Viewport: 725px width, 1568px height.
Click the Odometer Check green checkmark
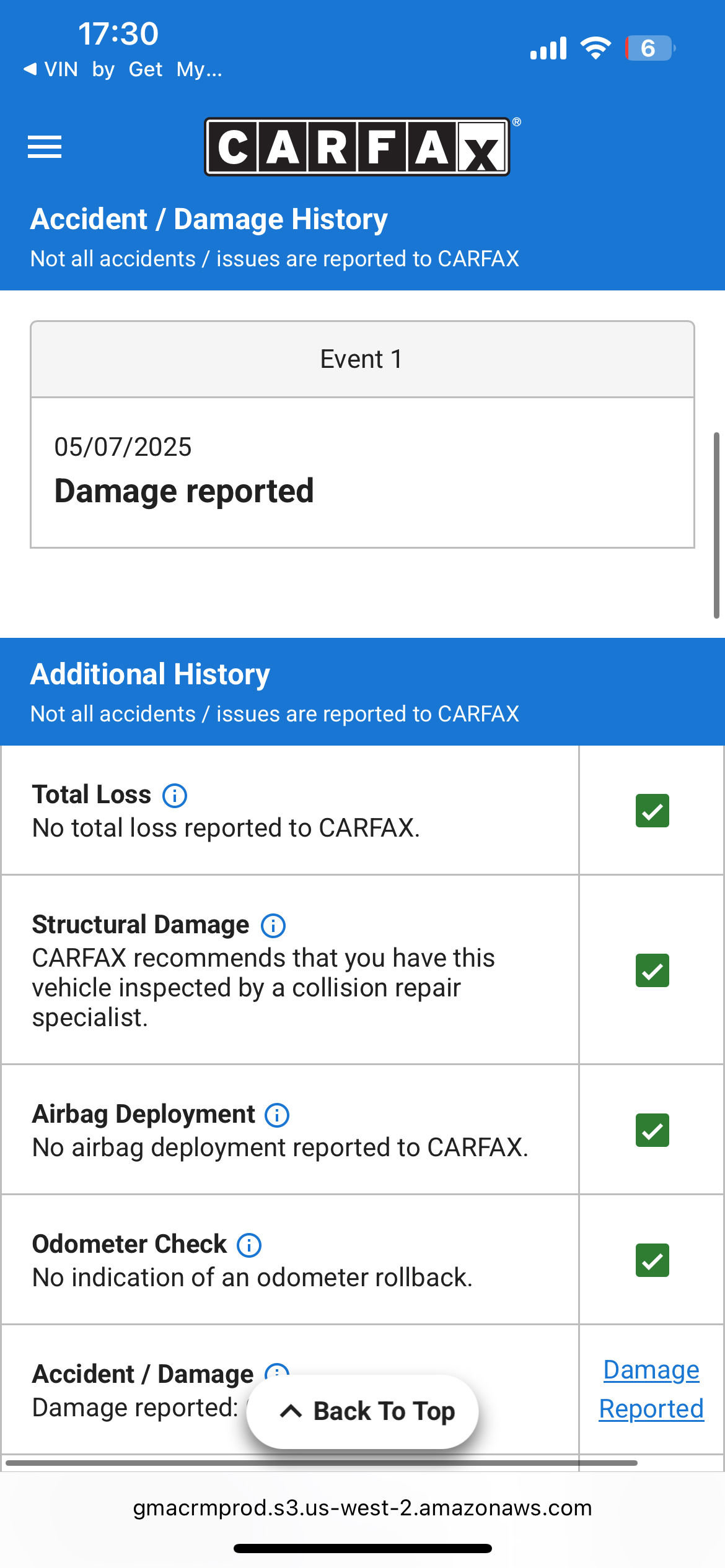[x=652, y=1260]
